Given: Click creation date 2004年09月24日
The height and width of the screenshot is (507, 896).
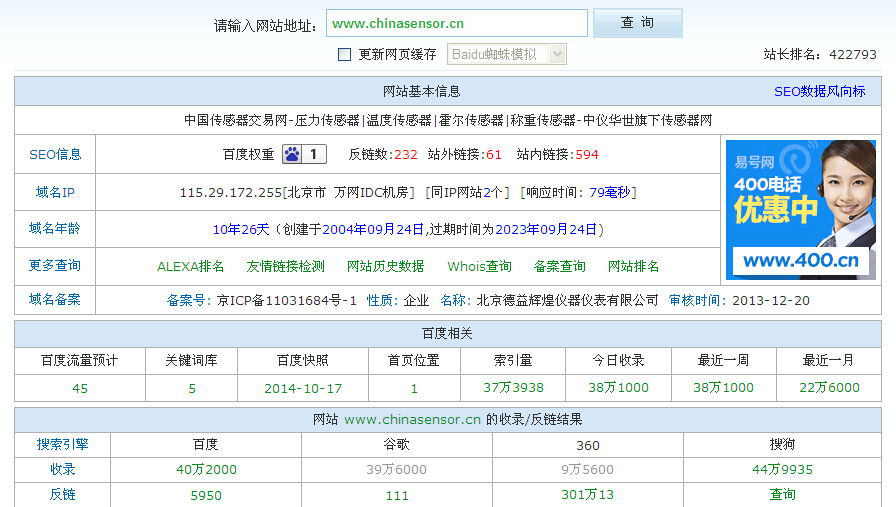Looking at the screenshot, I should 373,230.
